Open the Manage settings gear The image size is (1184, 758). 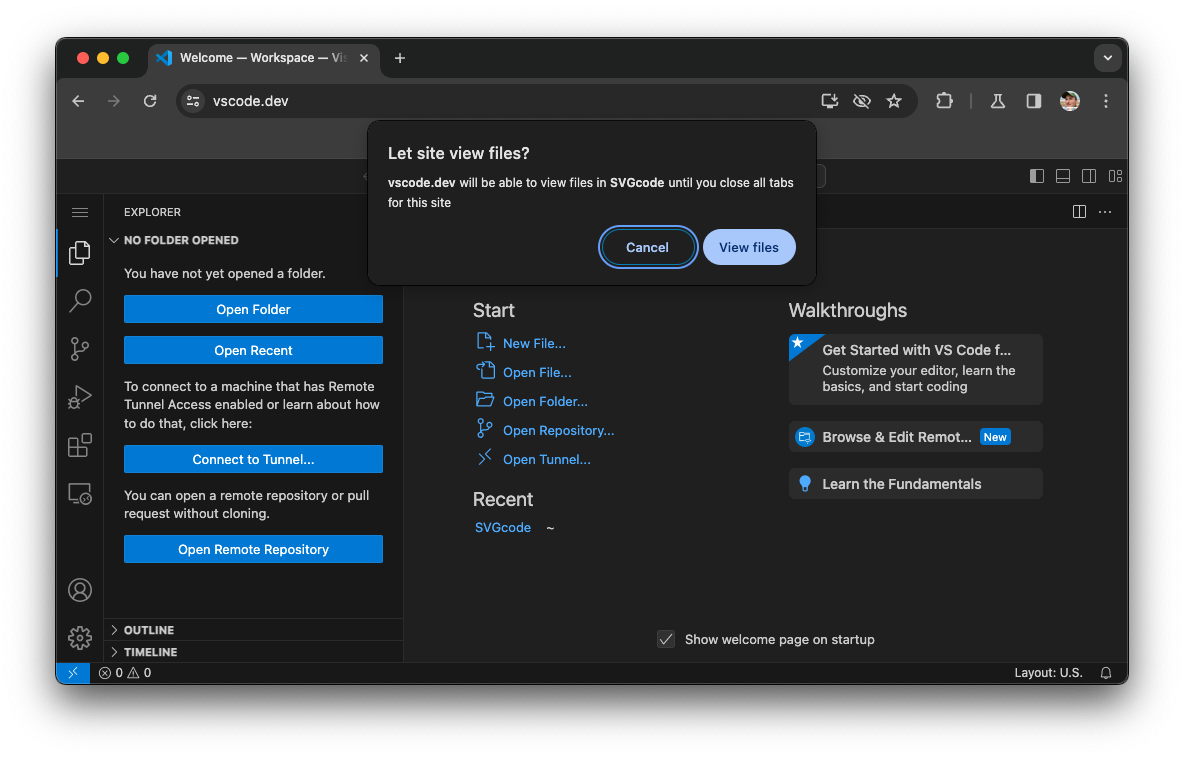coord(80,637)
